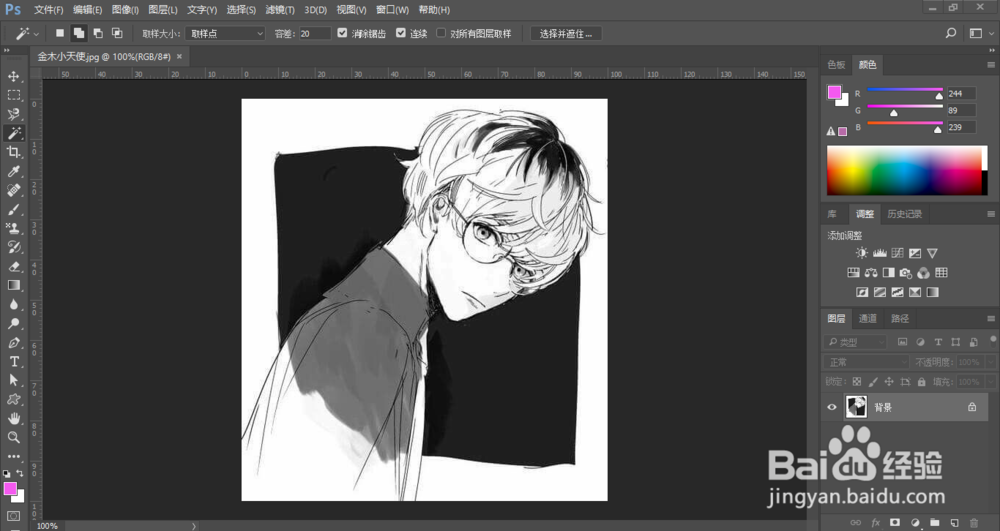Select the Move tool

[x=13, y=76]
